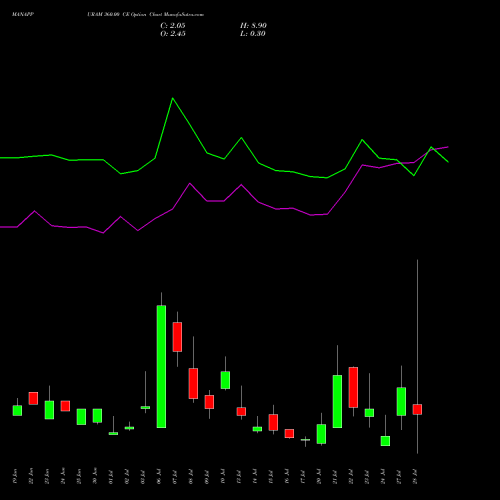Click the URAM 260.00 CE Options chart title
This screenshot has width=500, height=500.
click(145, 15)
